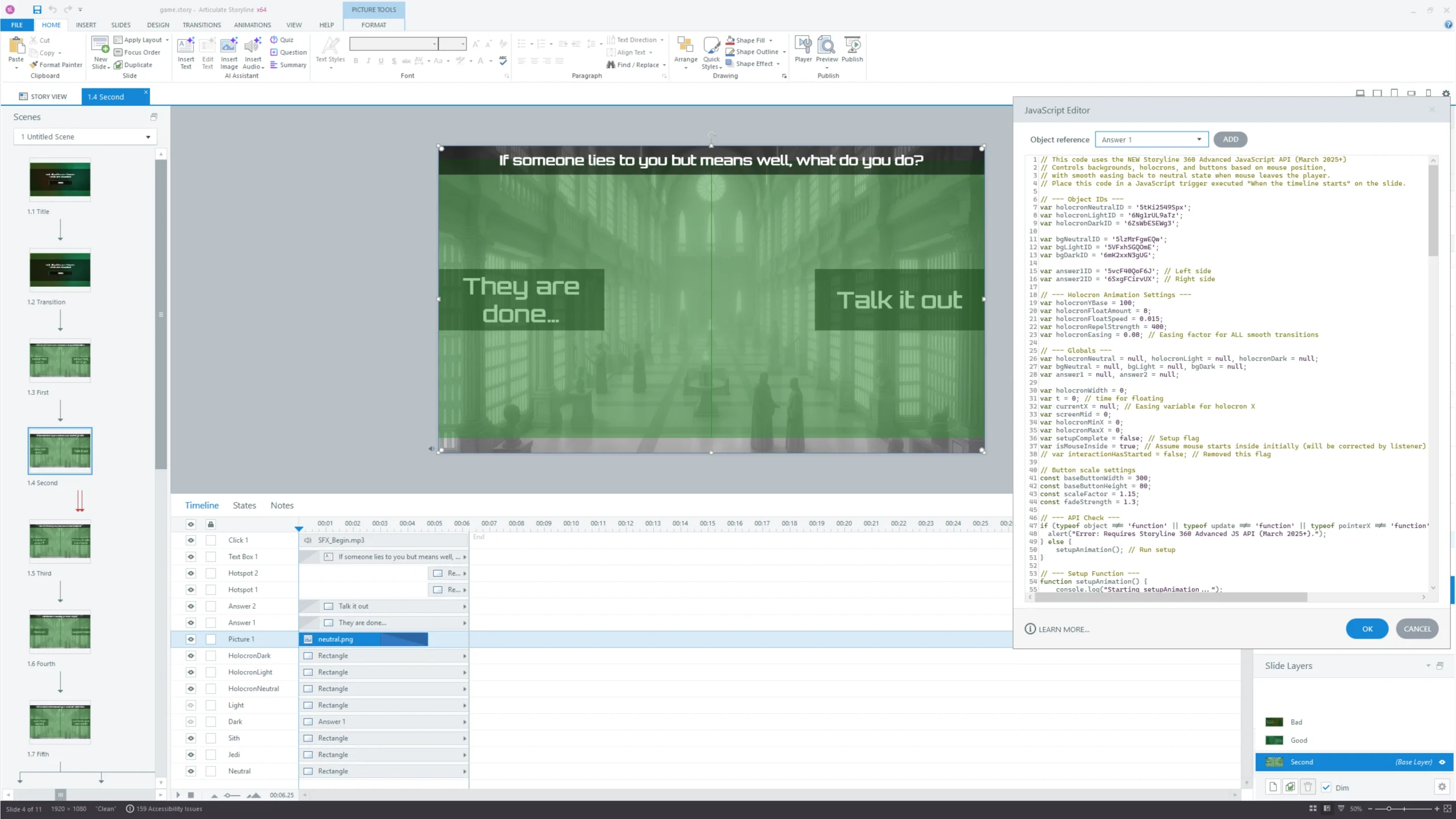Click the Format Painter tool

coord(56,65)
